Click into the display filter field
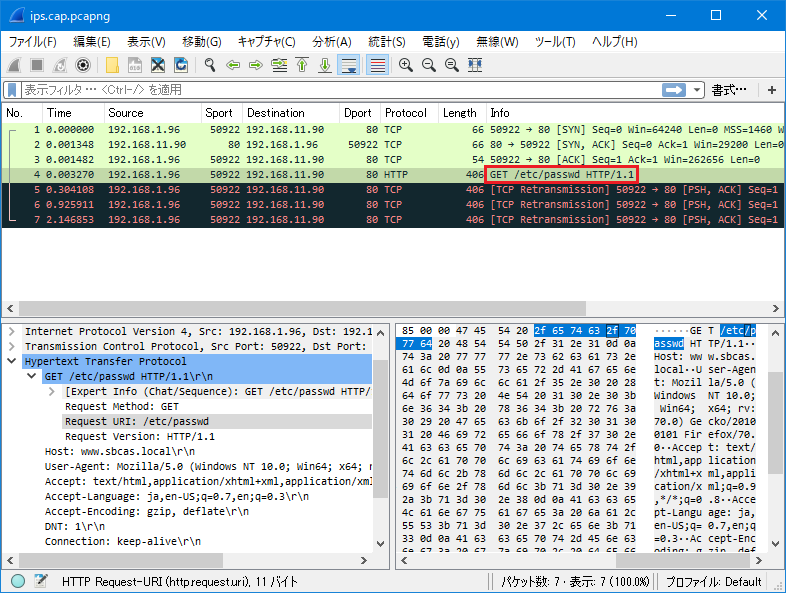This screenshot has width=786, height=593. tap(341, 90)
